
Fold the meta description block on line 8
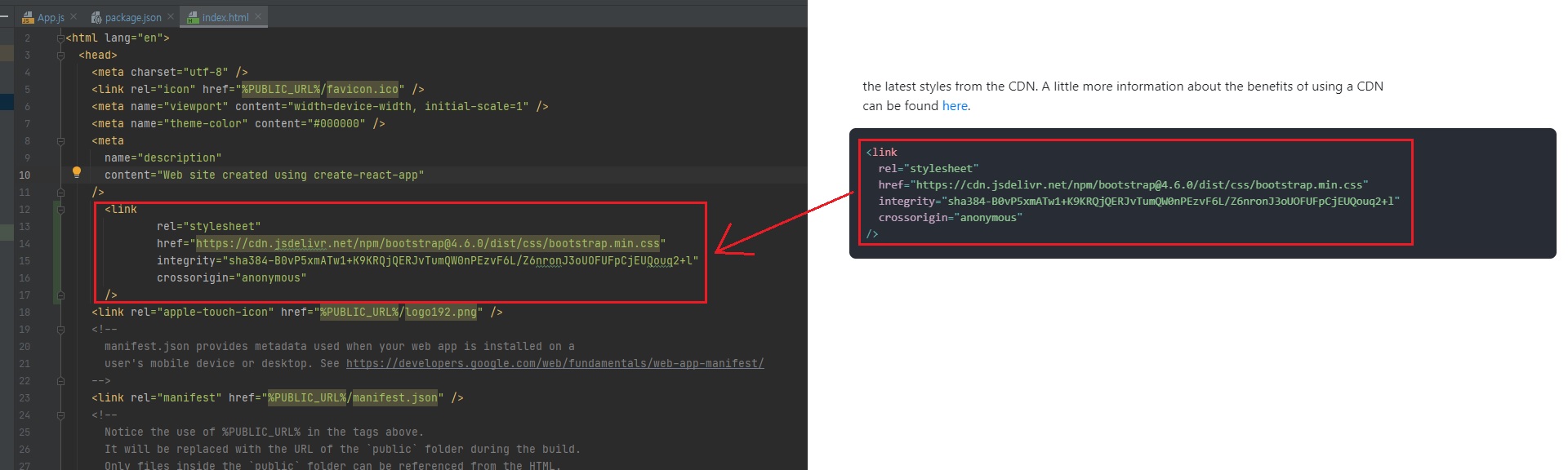[60, 140]
